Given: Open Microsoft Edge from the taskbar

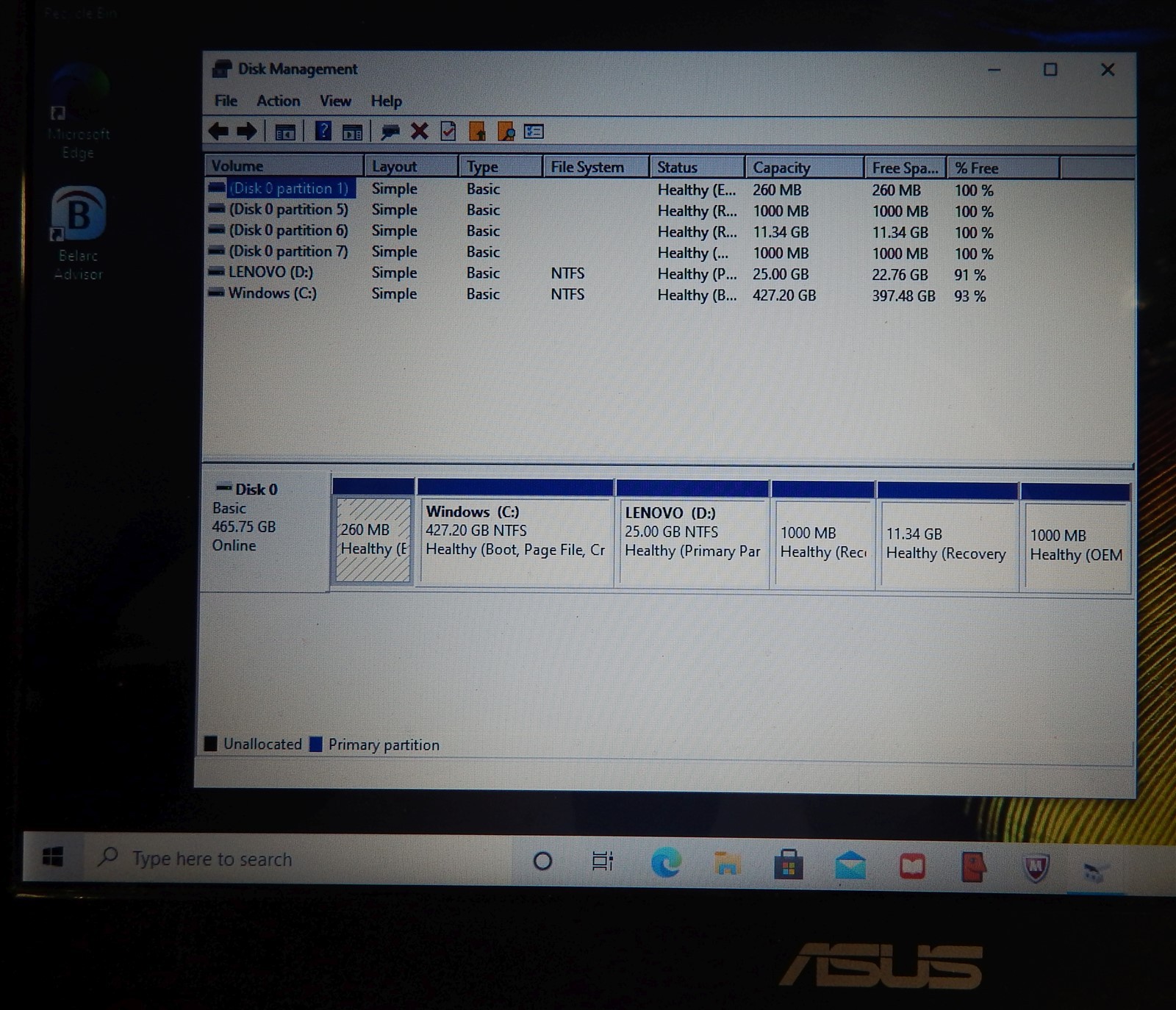Looking at the screenshot, I should point(666,862).
